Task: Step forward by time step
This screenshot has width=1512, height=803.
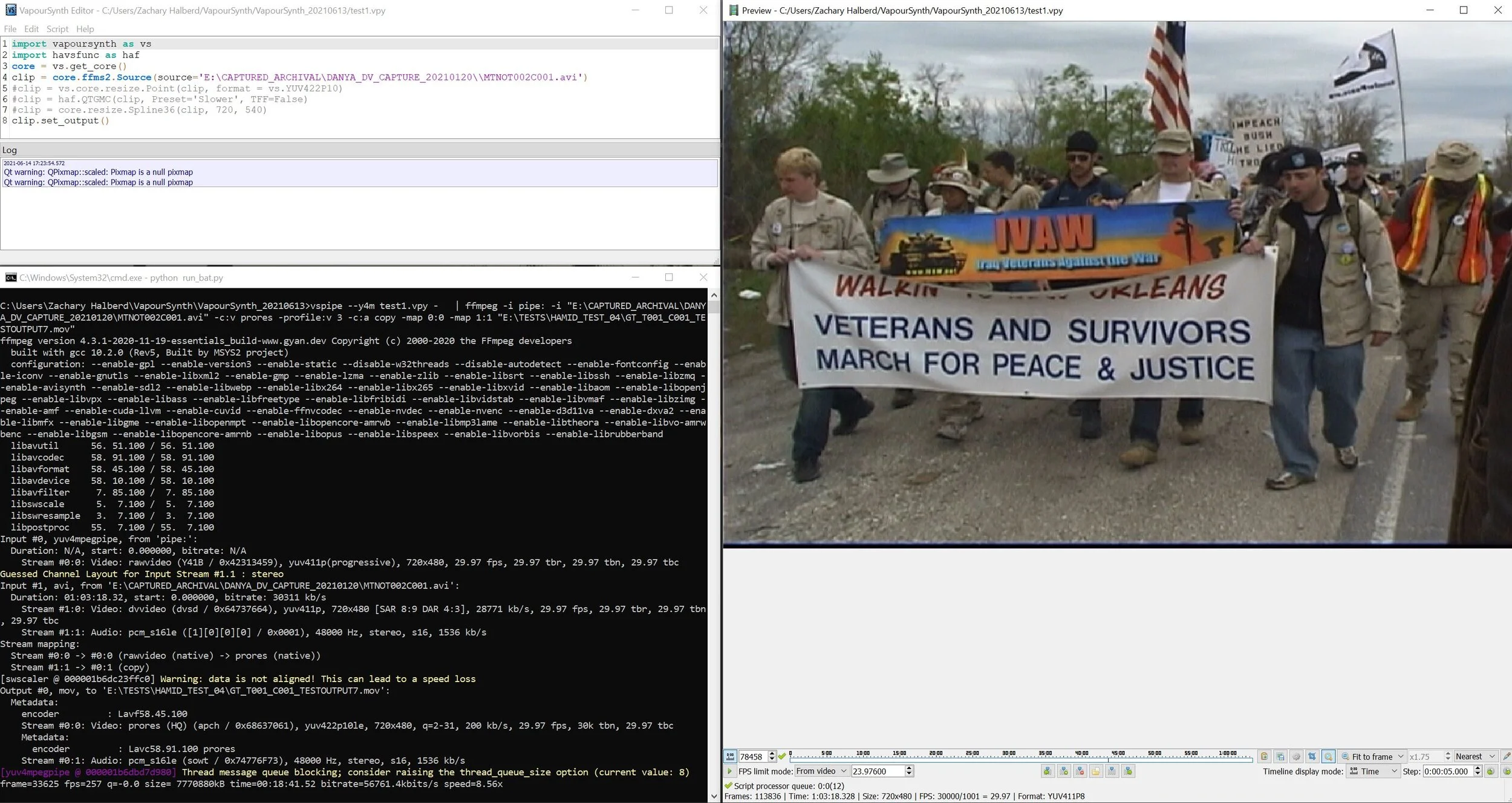Action: coord(1507,772)
